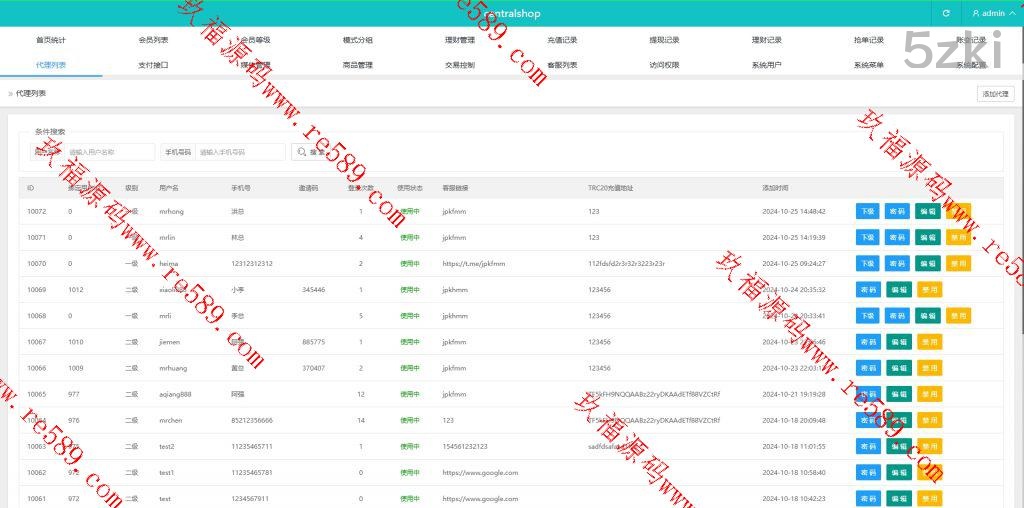Viewport: 1024px width, 508px height.
Task: Edit the jiemen agent row
Action: (x=898, y=341)
